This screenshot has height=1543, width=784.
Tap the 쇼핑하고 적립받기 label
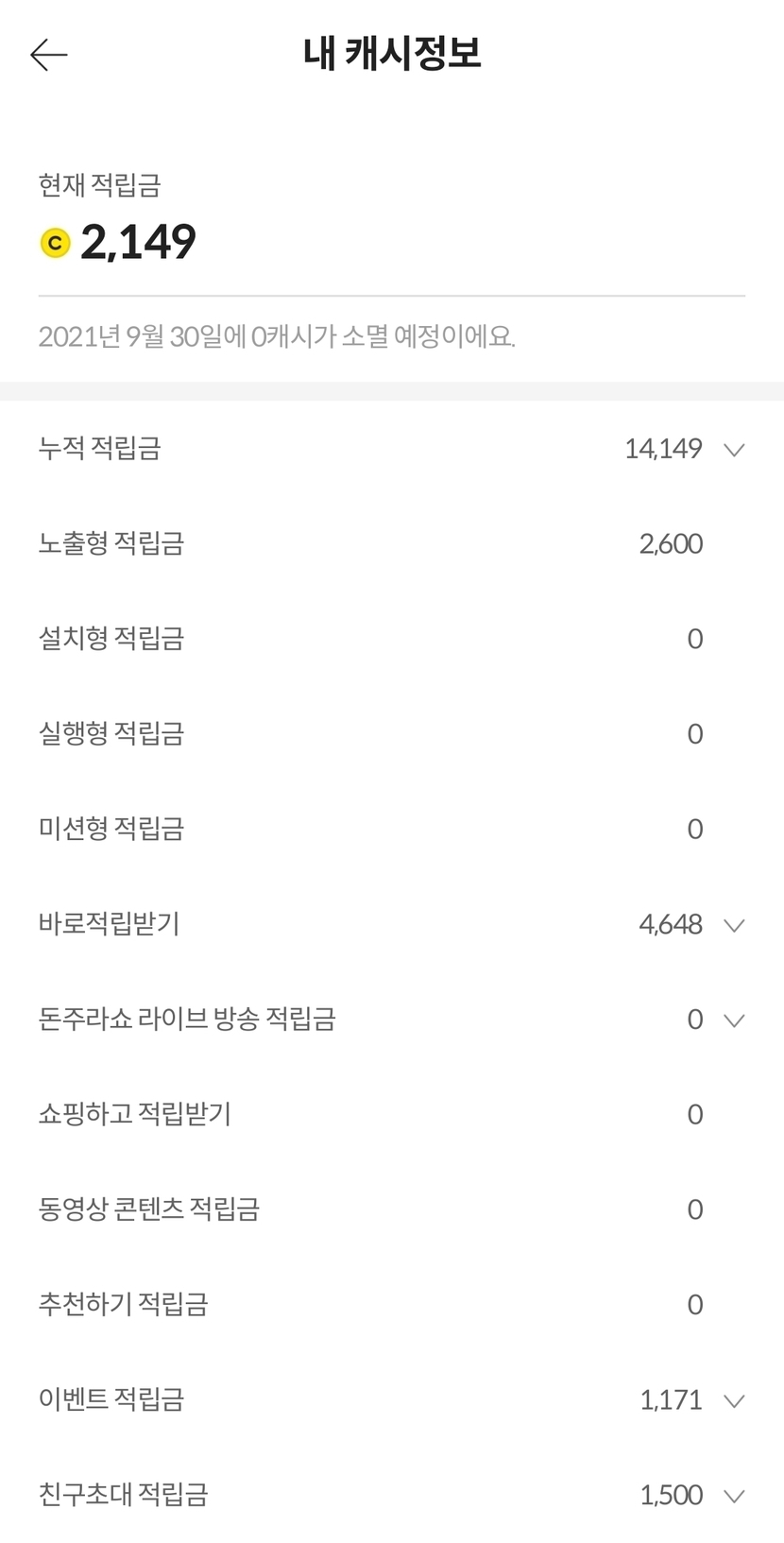pos(134,1114)
